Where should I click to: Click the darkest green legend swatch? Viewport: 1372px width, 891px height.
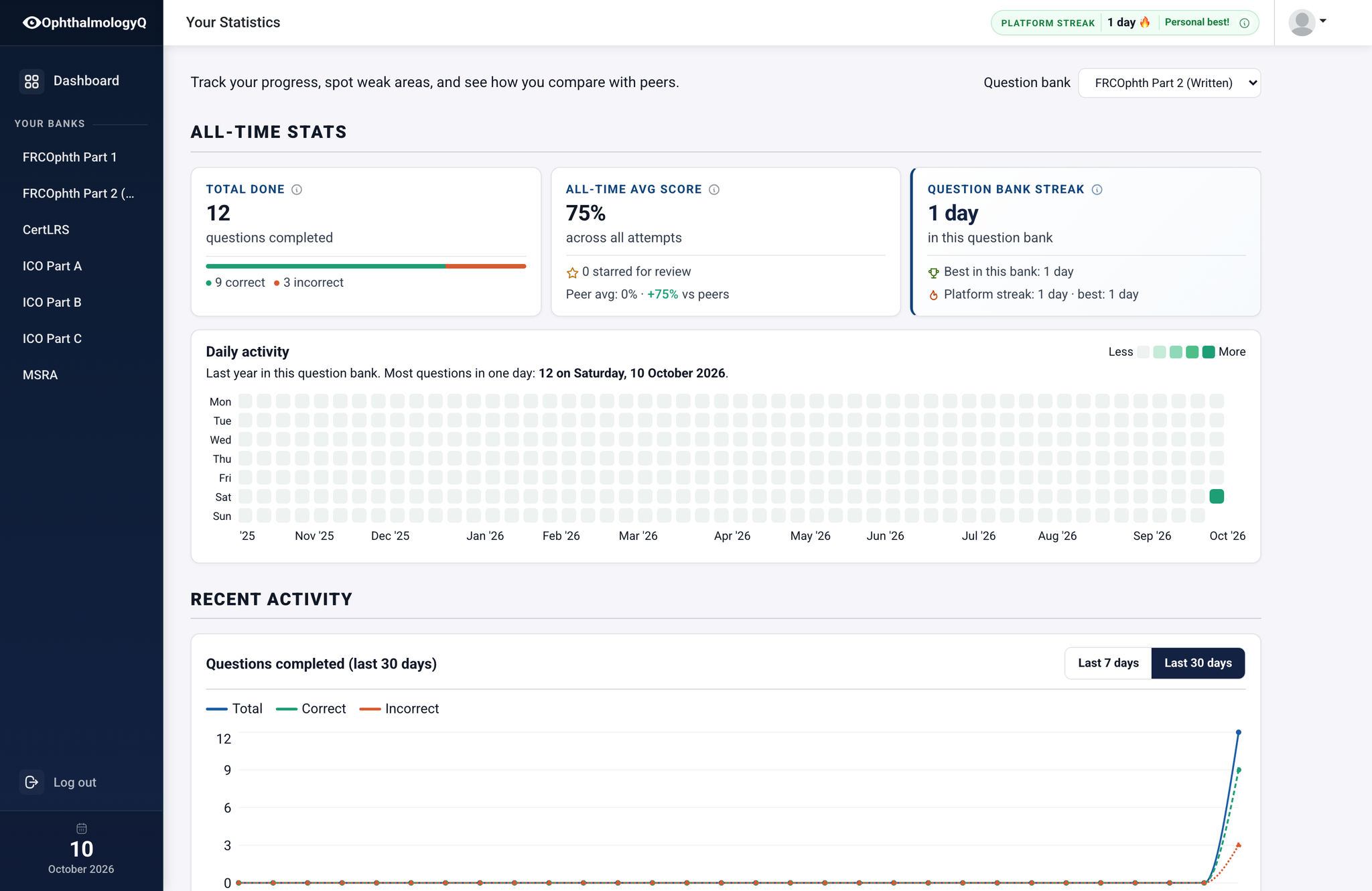pyautogui.click(x=1209, y=352)
